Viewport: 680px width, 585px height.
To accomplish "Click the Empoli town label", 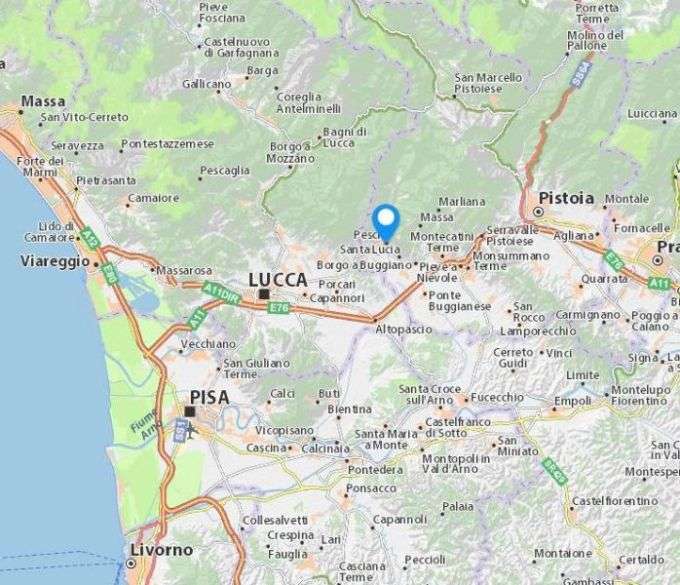I will (572, 401).
